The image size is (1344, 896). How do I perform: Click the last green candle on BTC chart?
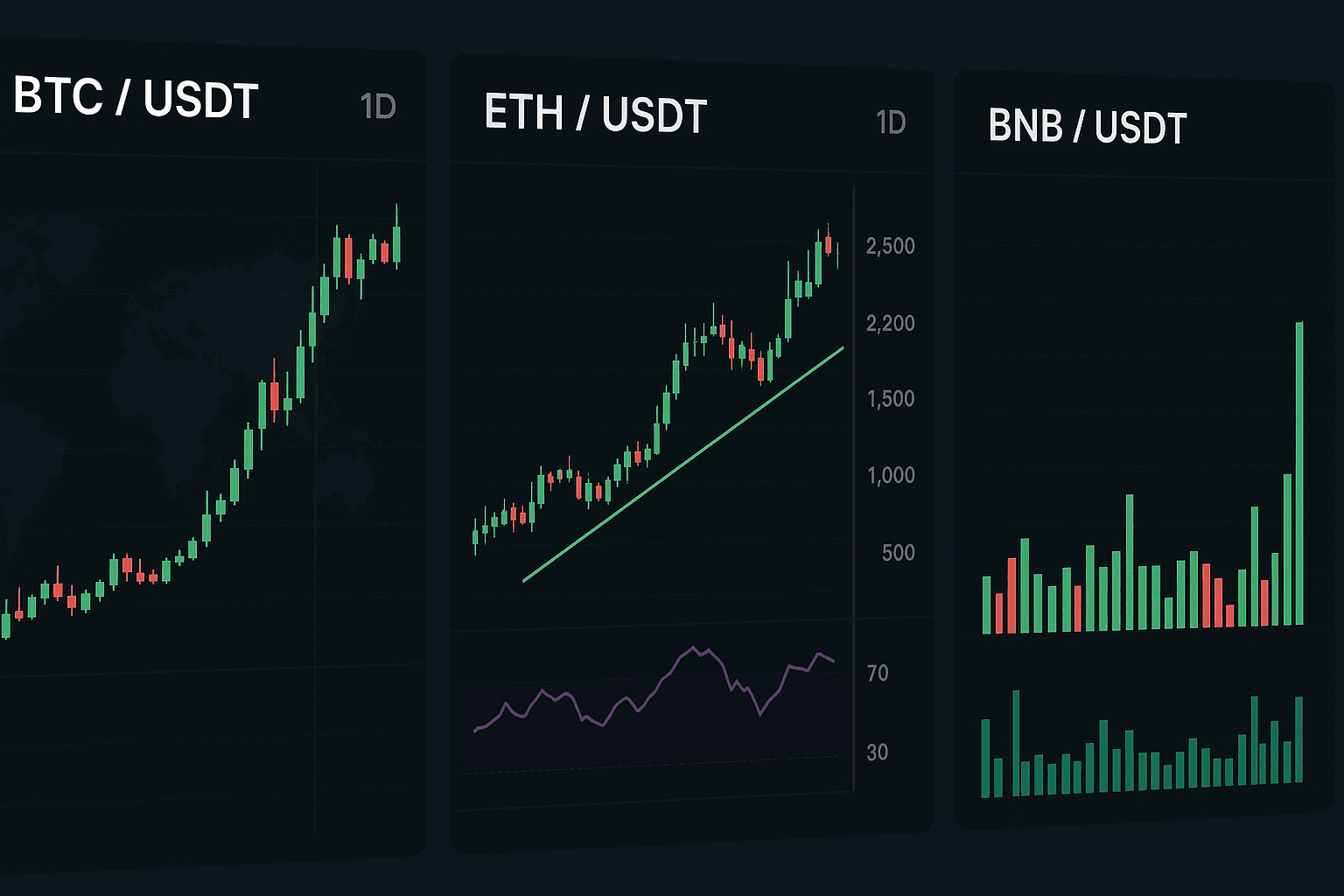[x=396, y=243]
